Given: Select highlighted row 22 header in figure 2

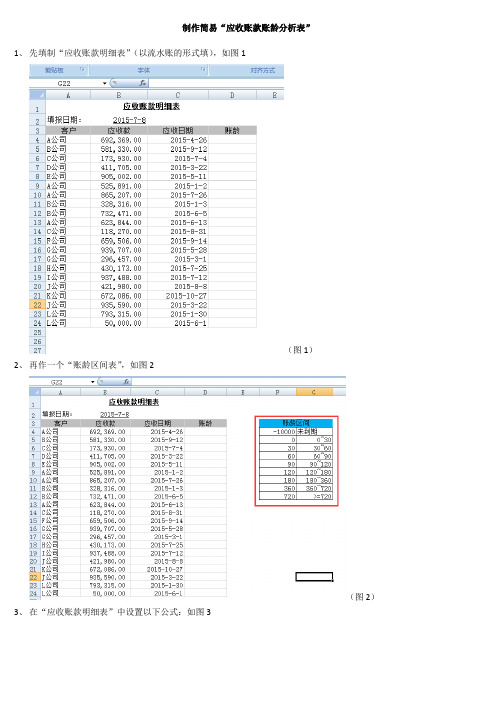Looking at the screenshot, I should [x=34, y=577].
